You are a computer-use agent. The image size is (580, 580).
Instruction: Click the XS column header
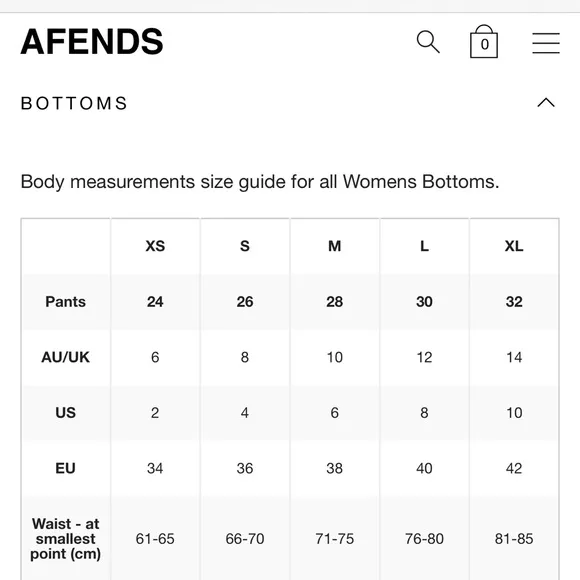coord(155,246)
